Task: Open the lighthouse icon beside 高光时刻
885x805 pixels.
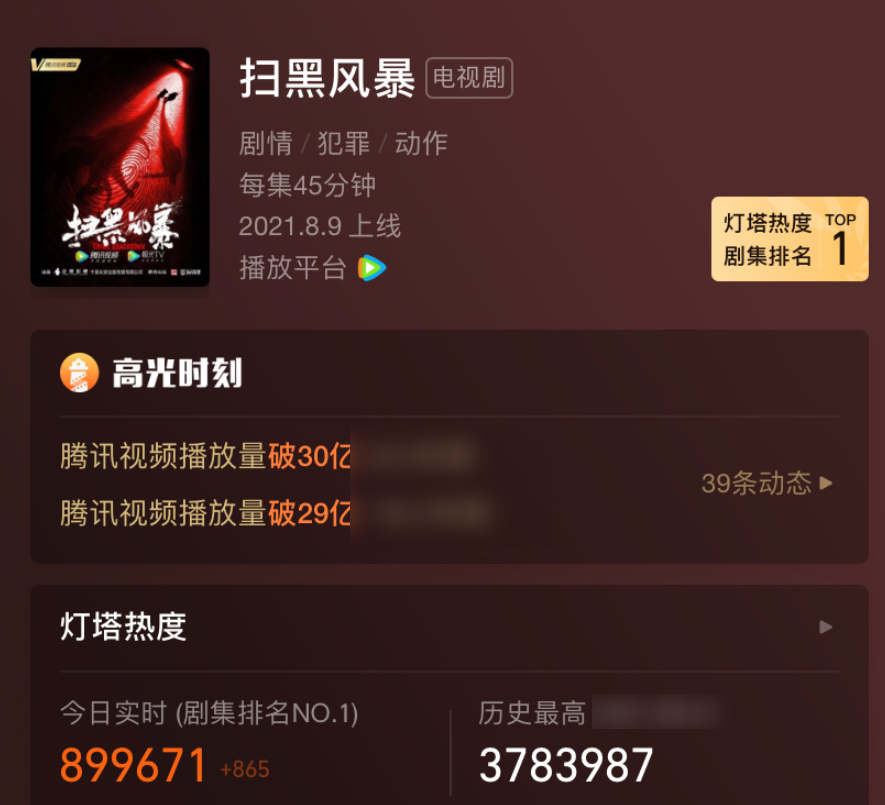Action: coord(80,373)
